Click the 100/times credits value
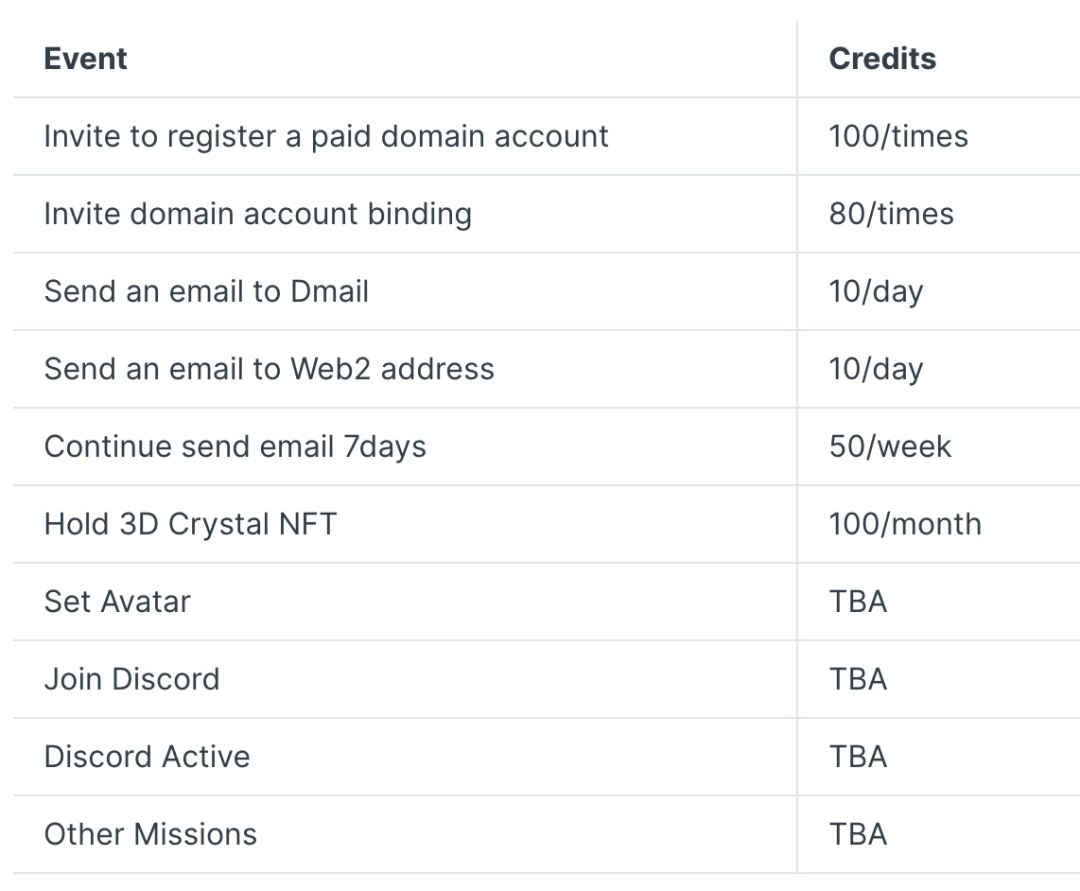1080x891 pixels. tap(898, 136)
